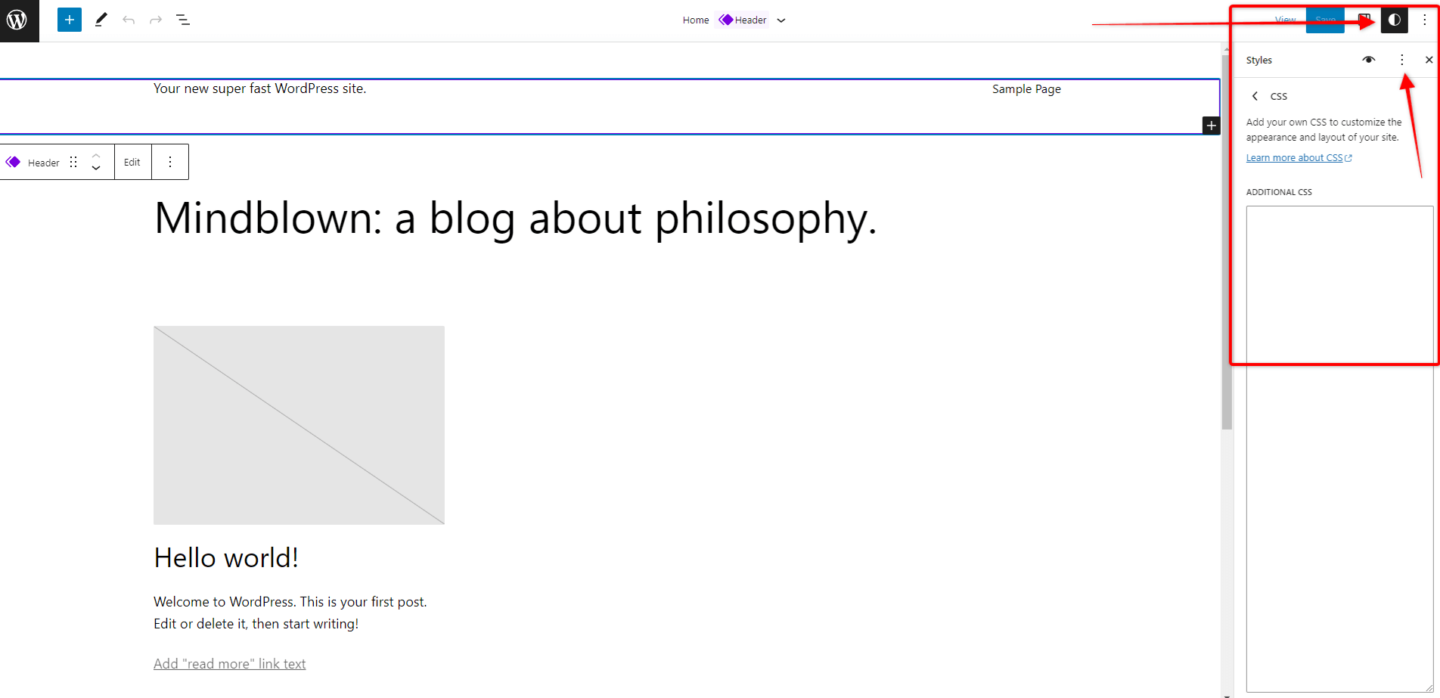This screenshot has height=698, width=1440.
Task: Click the black add block plus in header
Action: [1211, 125]
